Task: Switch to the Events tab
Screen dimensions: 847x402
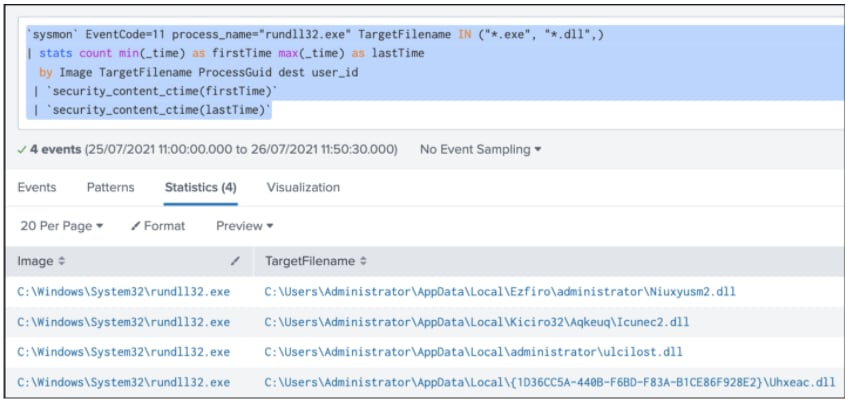Action: pyautogui.click(x=37, y=187)
